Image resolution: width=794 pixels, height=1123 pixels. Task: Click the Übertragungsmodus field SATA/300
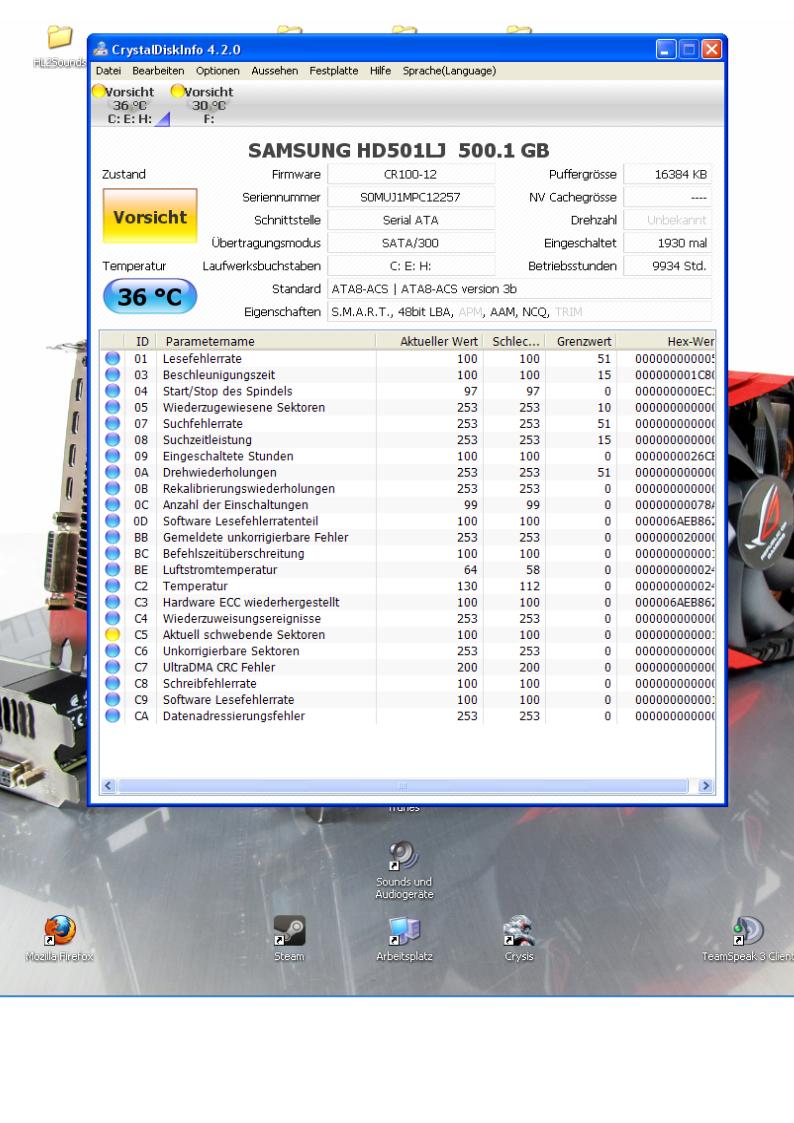[x=410, y=243]
